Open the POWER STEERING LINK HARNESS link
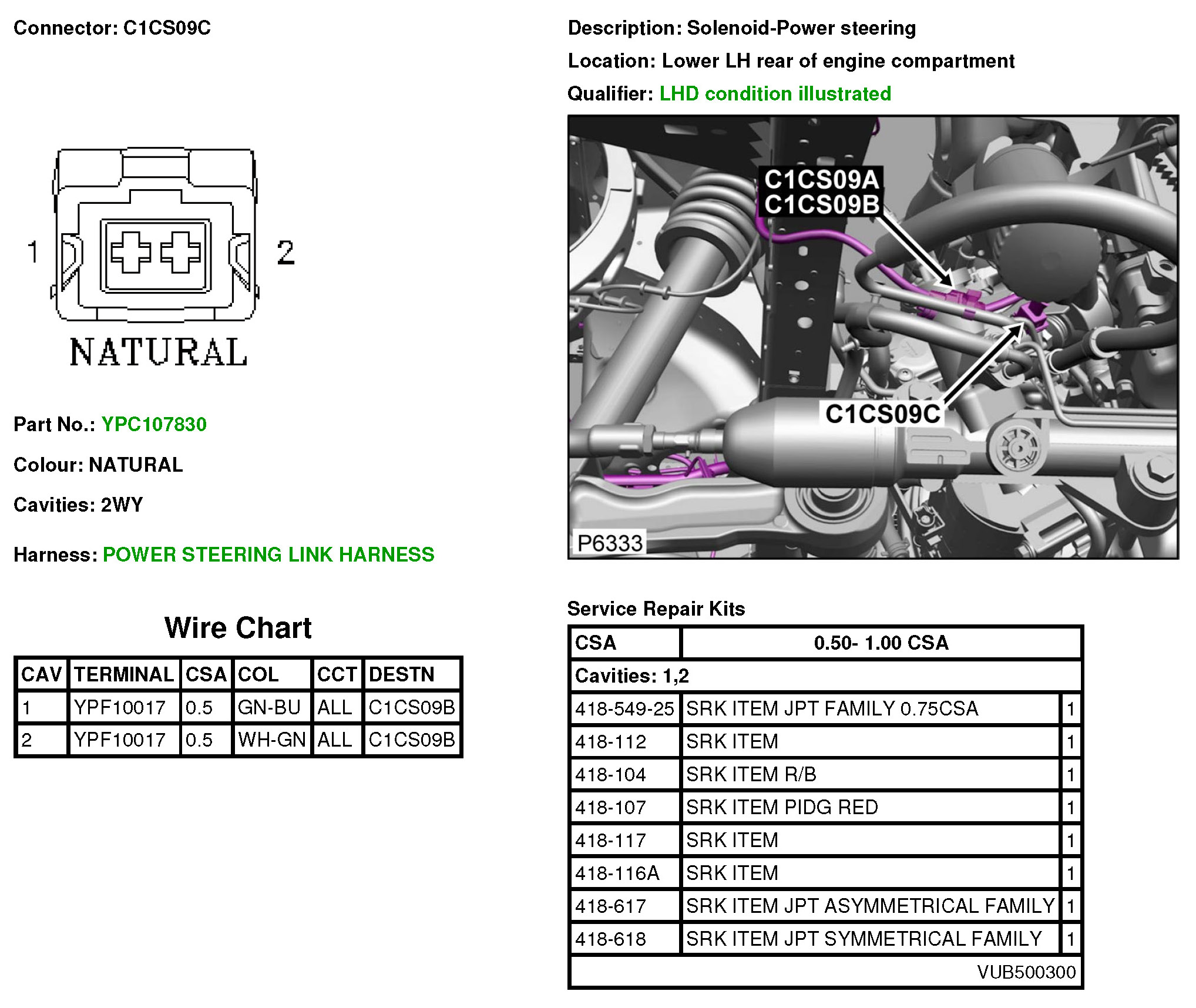 coord(268,555)
